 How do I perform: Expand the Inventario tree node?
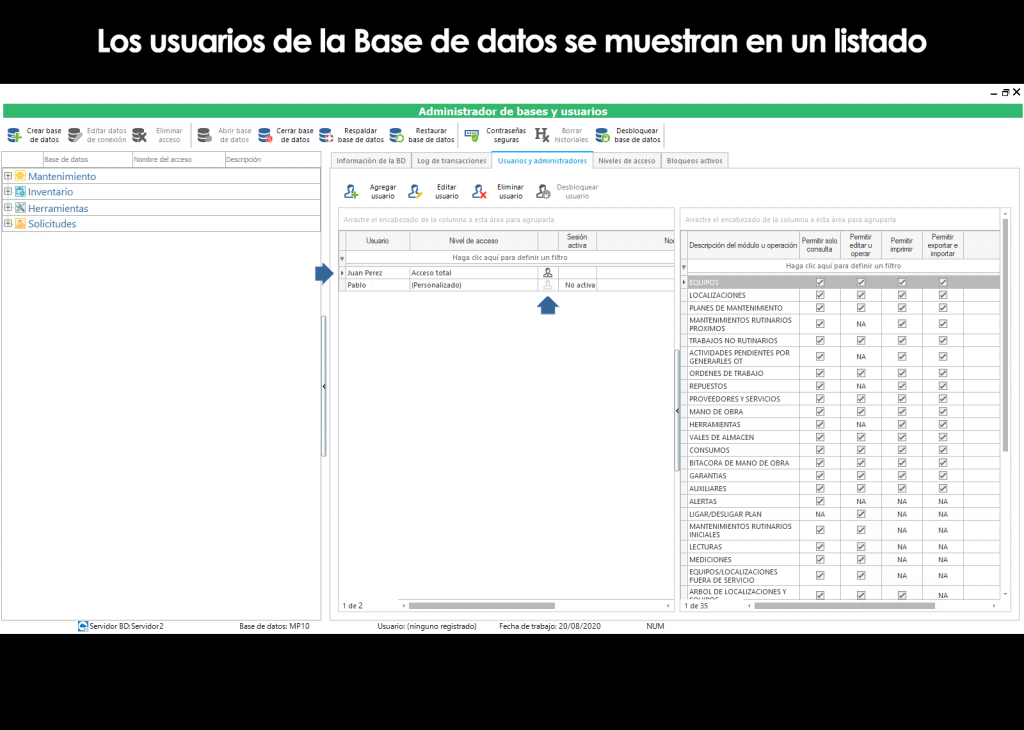(8, 191)
